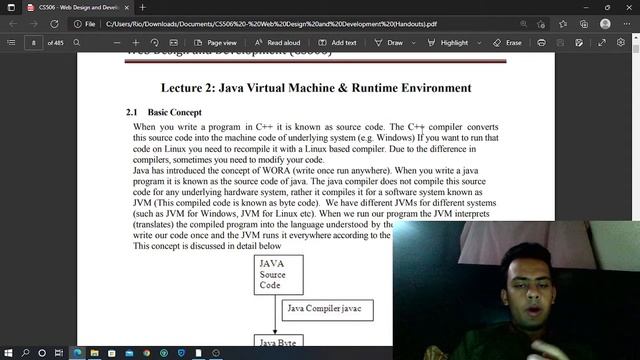This screenshot has width=640, height=360.
Task: Select the page number field
Action: (33, 42)
